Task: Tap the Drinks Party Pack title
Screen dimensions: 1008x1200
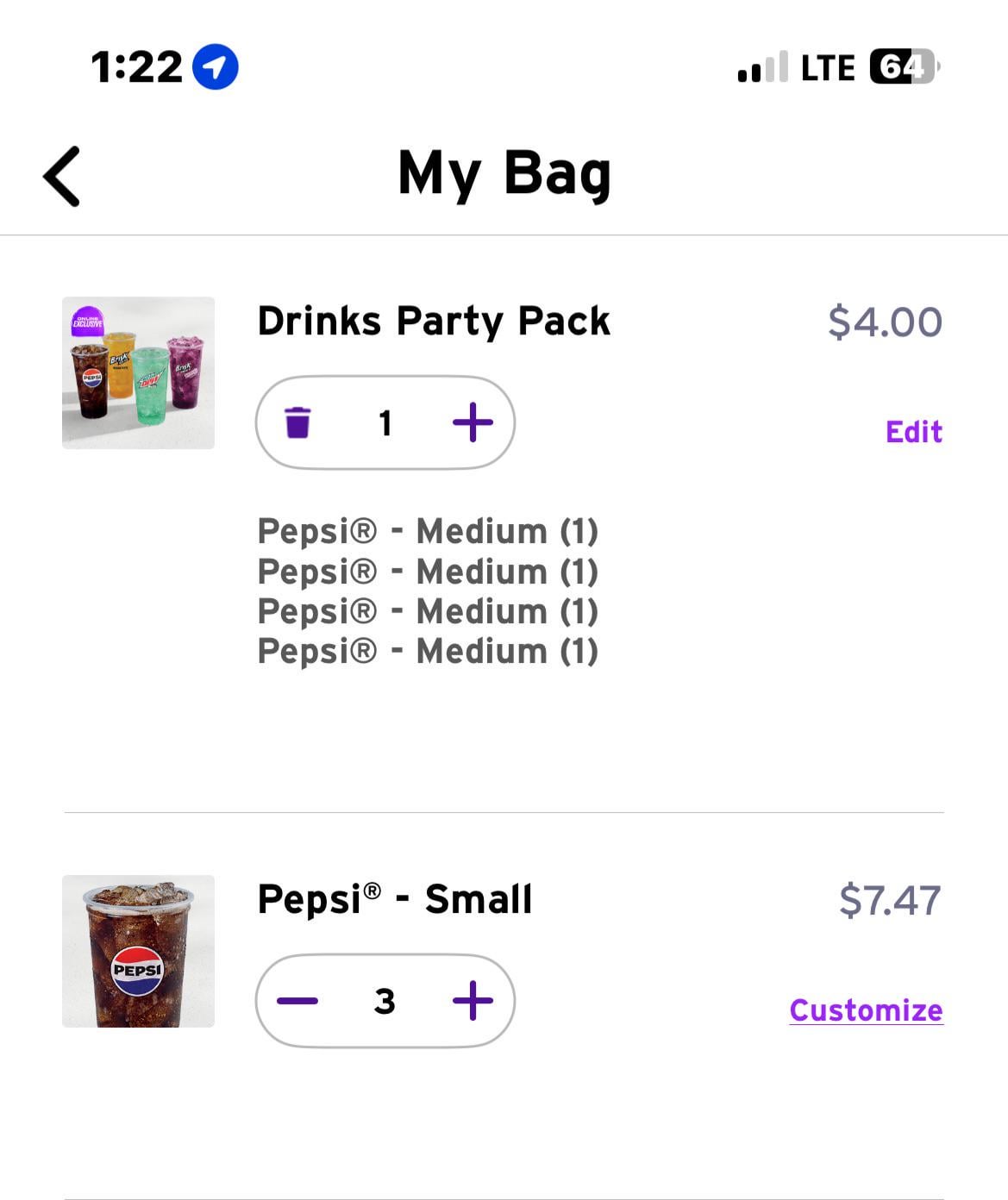Action: pos(434,322)
